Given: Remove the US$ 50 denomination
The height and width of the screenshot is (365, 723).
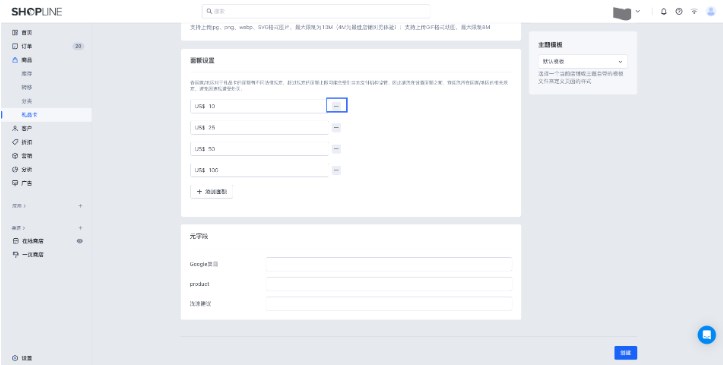Looking at the screenshot, I should pyautogui.click(x=336, y=149).
